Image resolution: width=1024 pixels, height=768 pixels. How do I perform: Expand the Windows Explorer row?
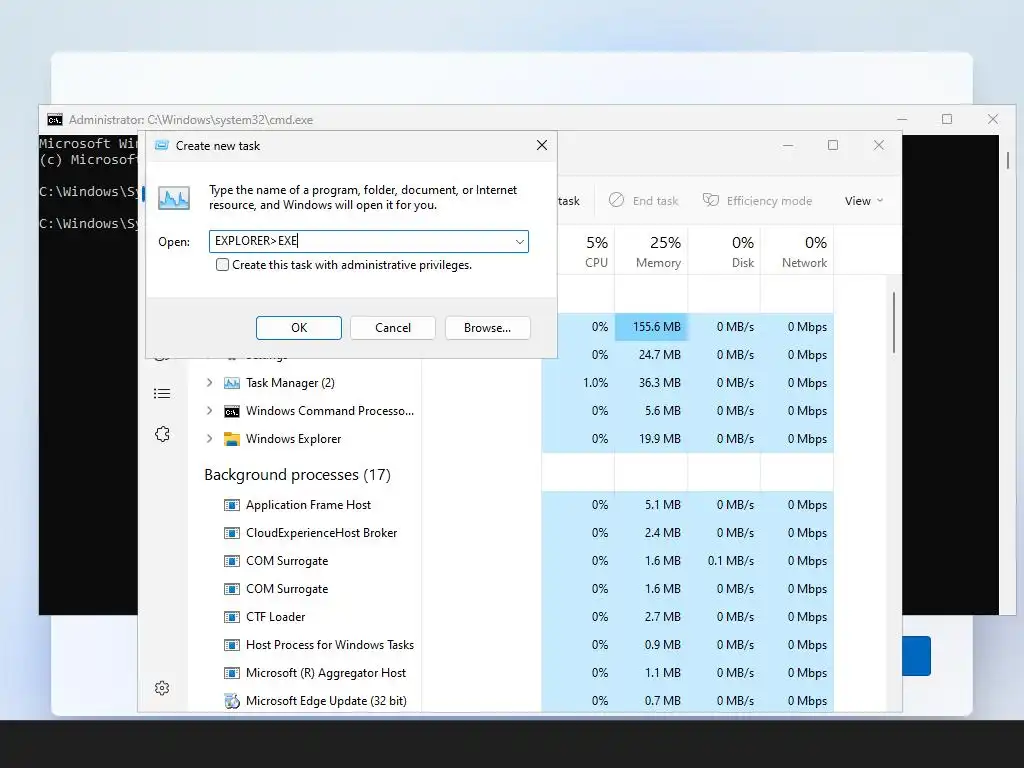click(x=210, y=439)
